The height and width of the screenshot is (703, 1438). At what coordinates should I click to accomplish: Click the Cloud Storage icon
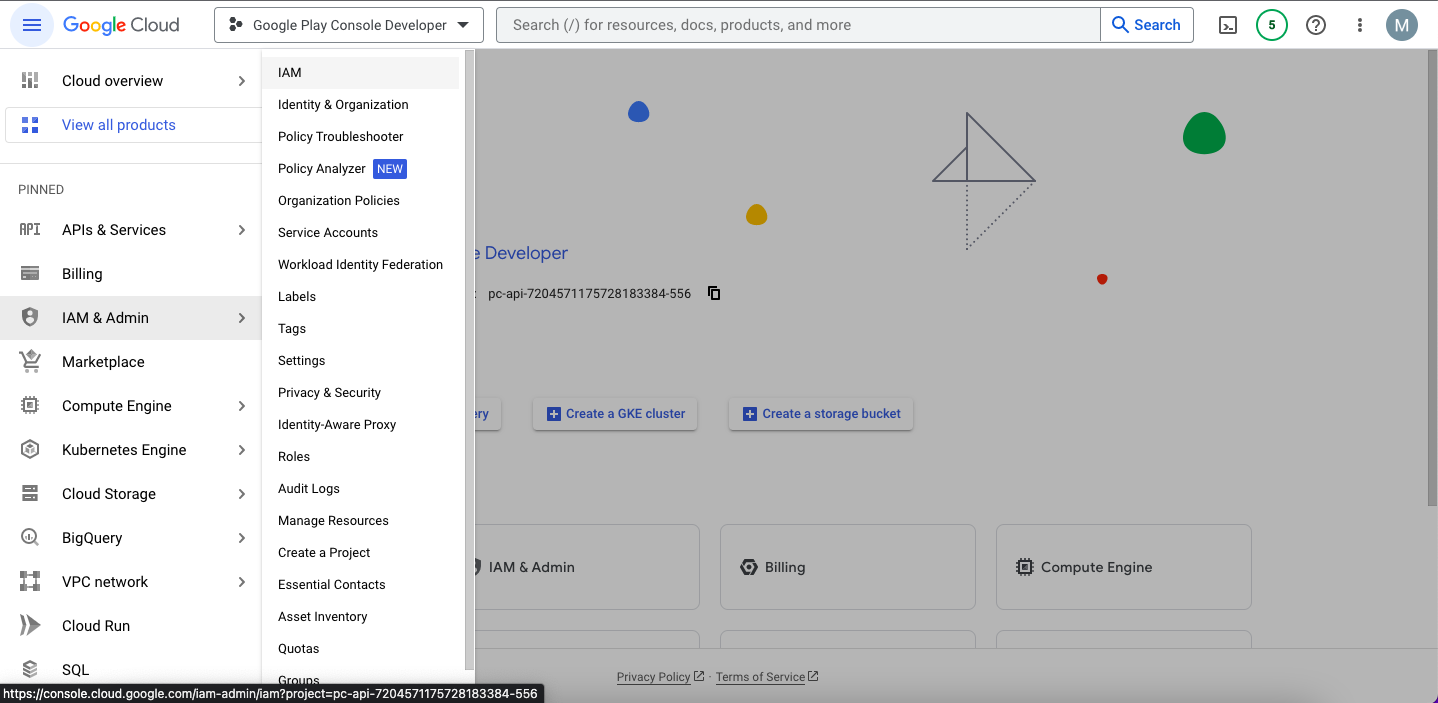click(30, 494)
